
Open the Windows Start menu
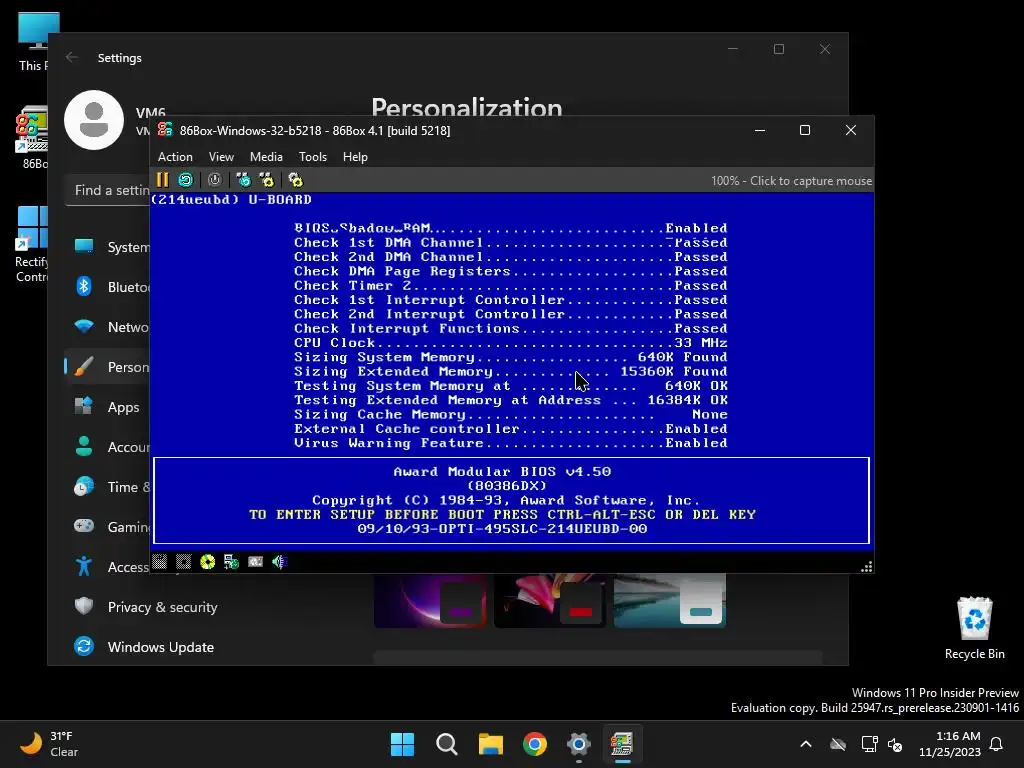402,744
